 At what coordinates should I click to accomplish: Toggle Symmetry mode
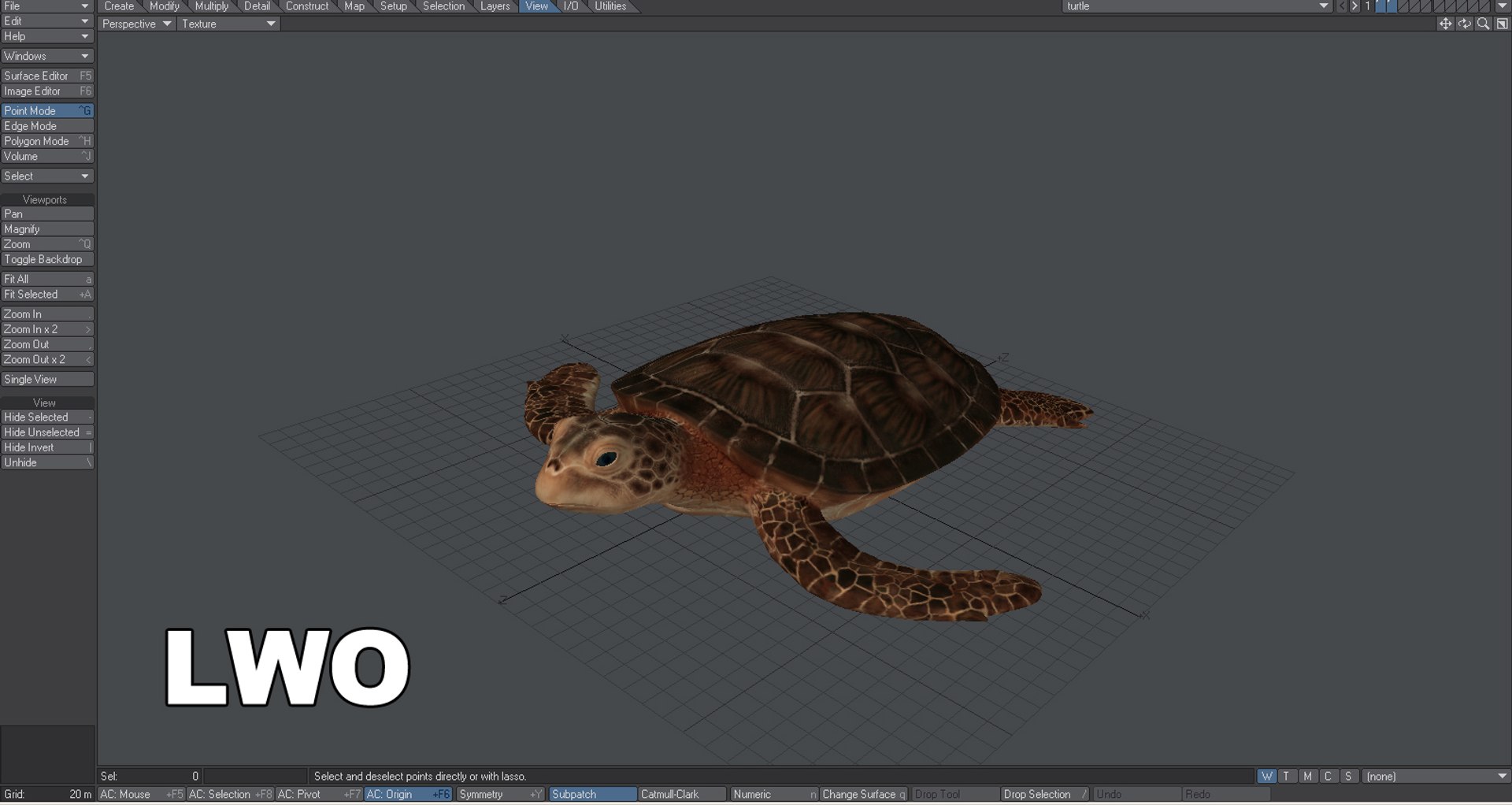click(501, 795)
